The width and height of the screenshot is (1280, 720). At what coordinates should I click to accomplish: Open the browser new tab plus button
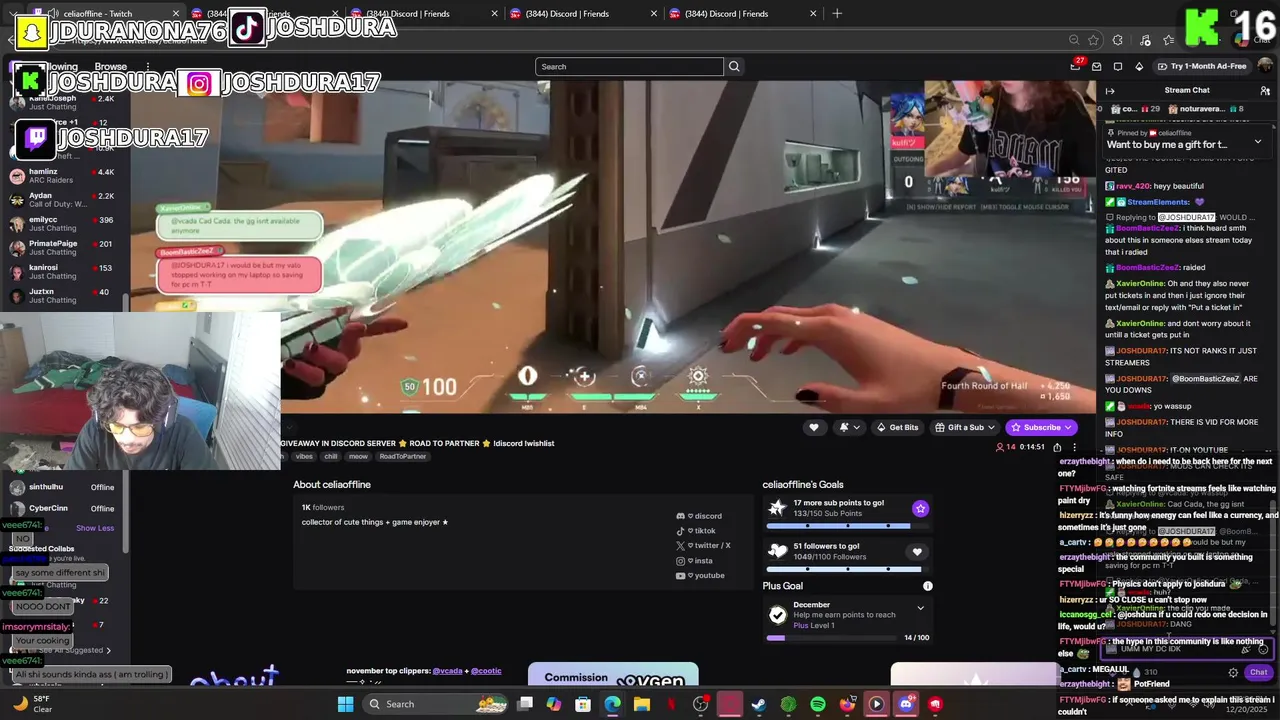click(837, 13)
